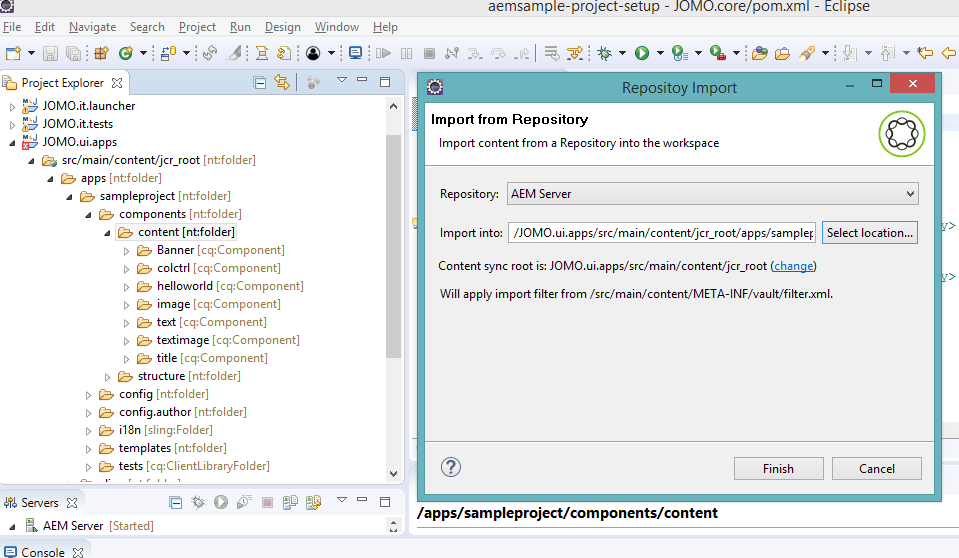
Task: Click the Select location... button
Action: [870, 233]
